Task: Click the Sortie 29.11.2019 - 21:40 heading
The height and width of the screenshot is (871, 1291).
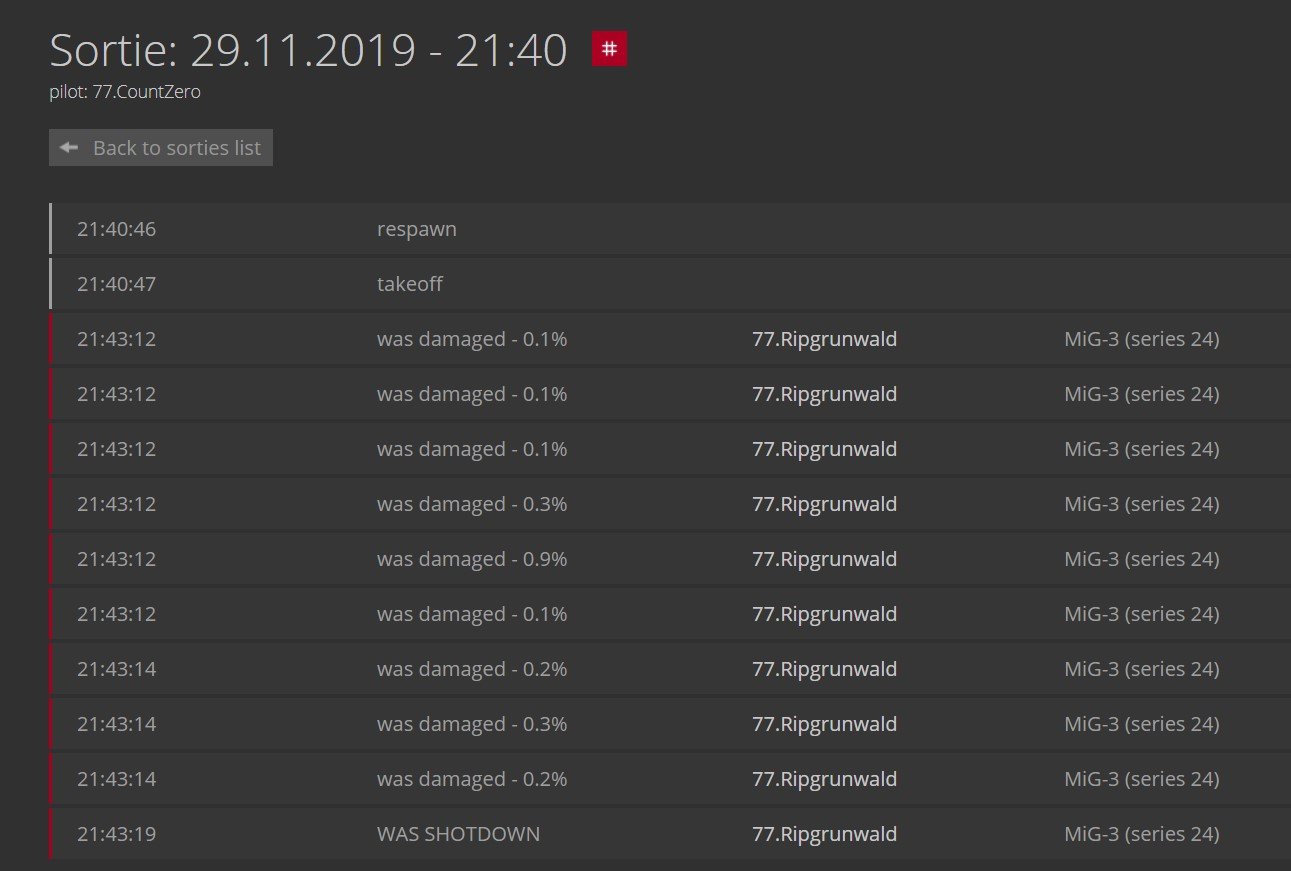Action: [308, 50]
